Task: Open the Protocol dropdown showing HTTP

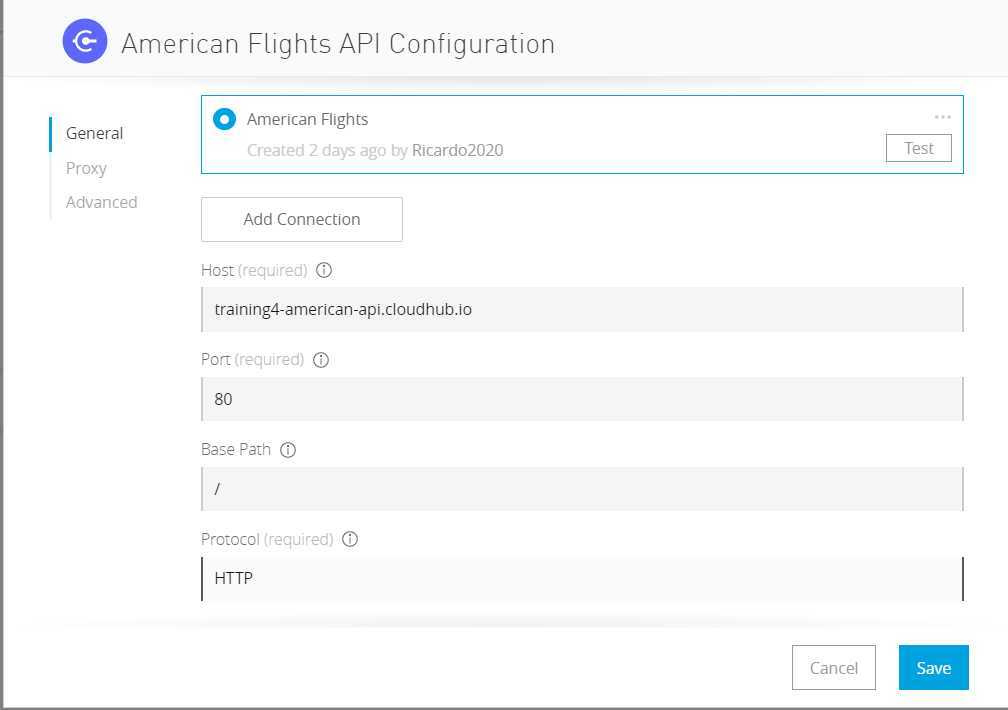Action: point(582,578)
